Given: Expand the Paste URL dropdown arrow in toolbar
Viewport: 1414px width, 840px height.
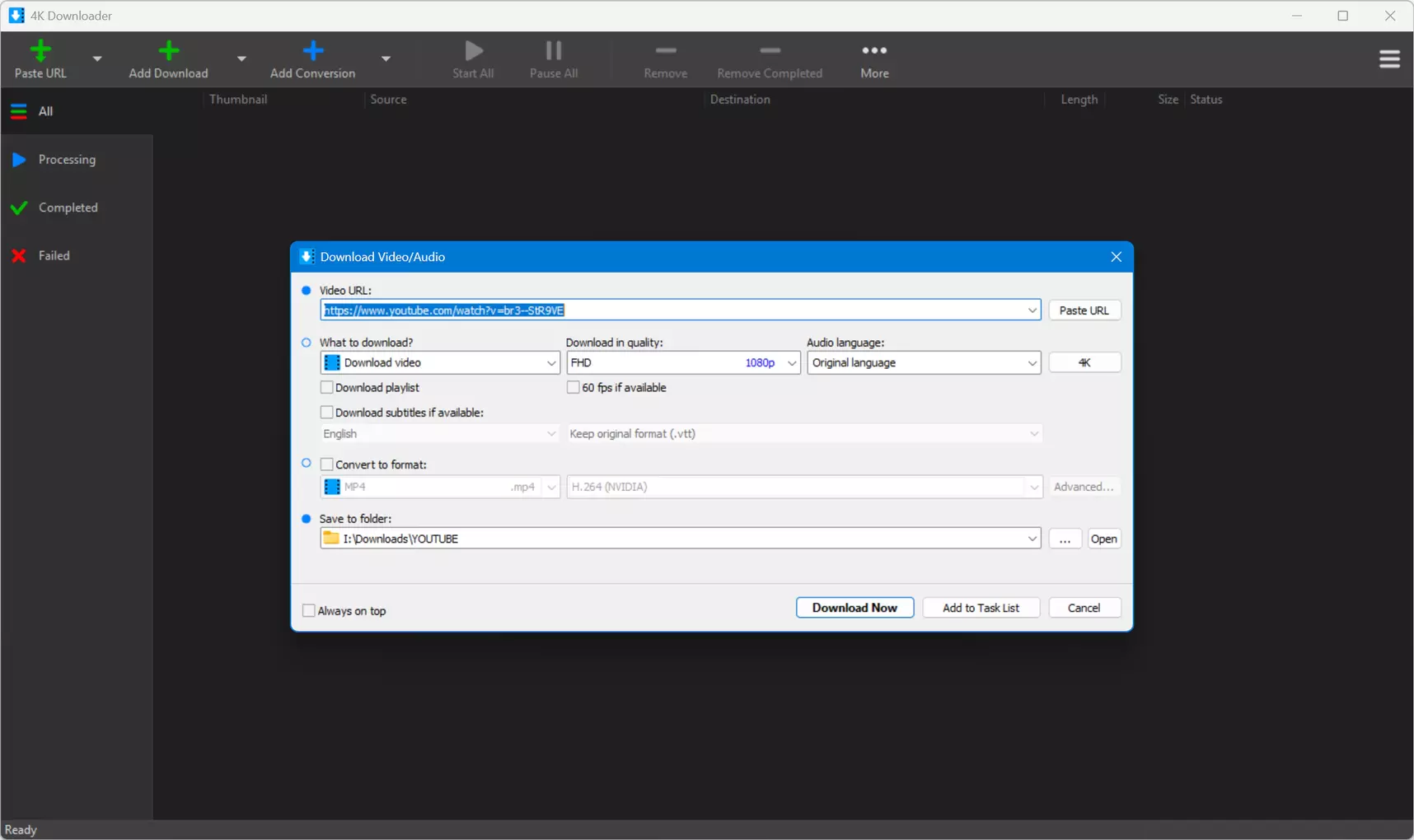Looking at the screenshot, I should click(x=97, y=58).
